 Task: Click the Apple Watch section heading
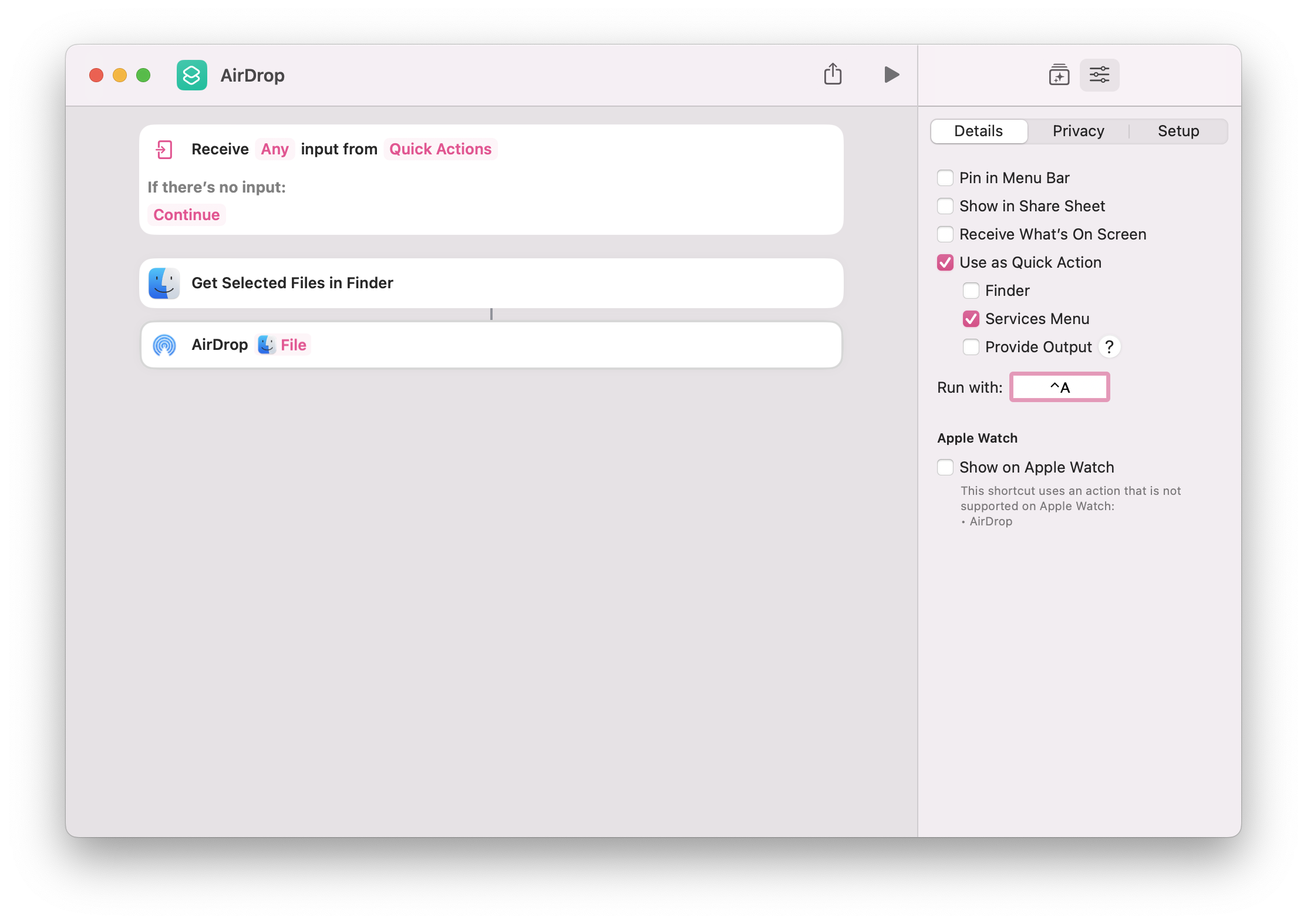click(x=977, y=438)
